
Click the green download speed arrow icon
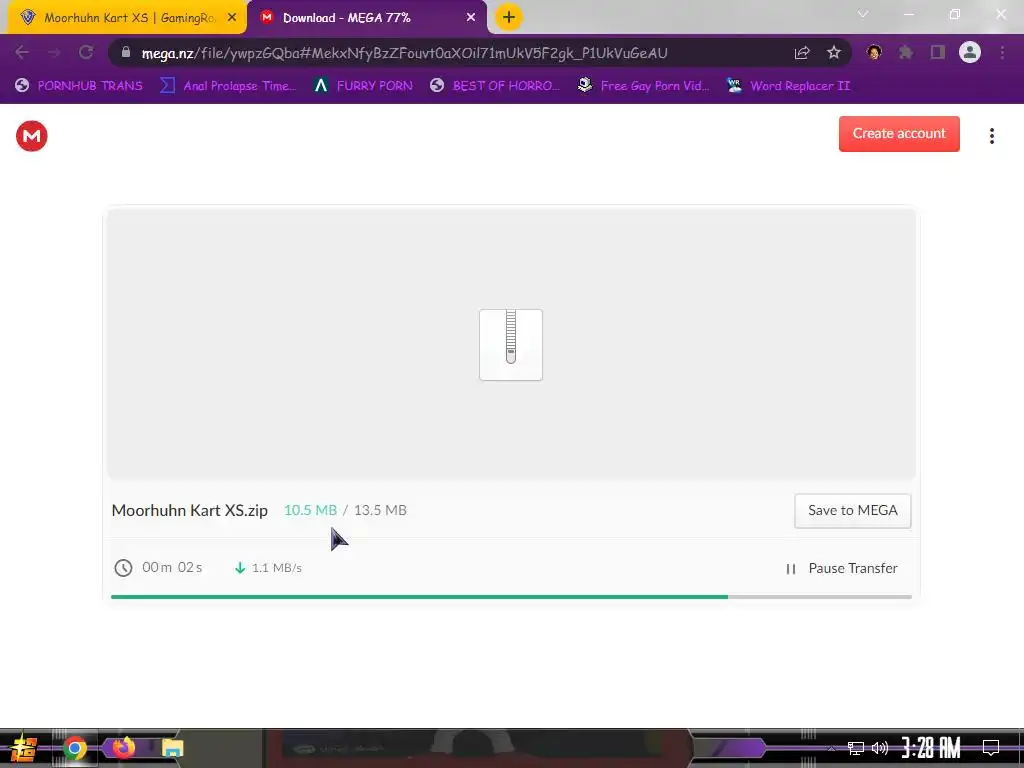coord(240,568)
